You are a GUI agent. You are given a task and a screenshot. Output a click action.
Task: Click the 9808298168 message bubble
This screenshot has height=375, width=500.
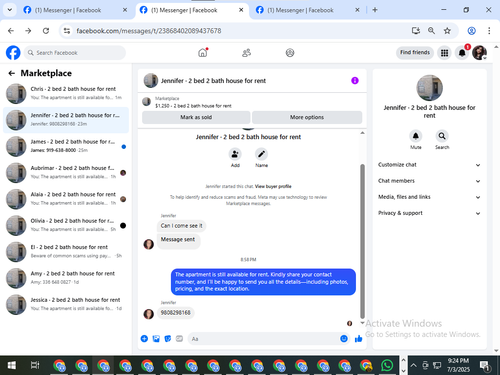(175, 313)
